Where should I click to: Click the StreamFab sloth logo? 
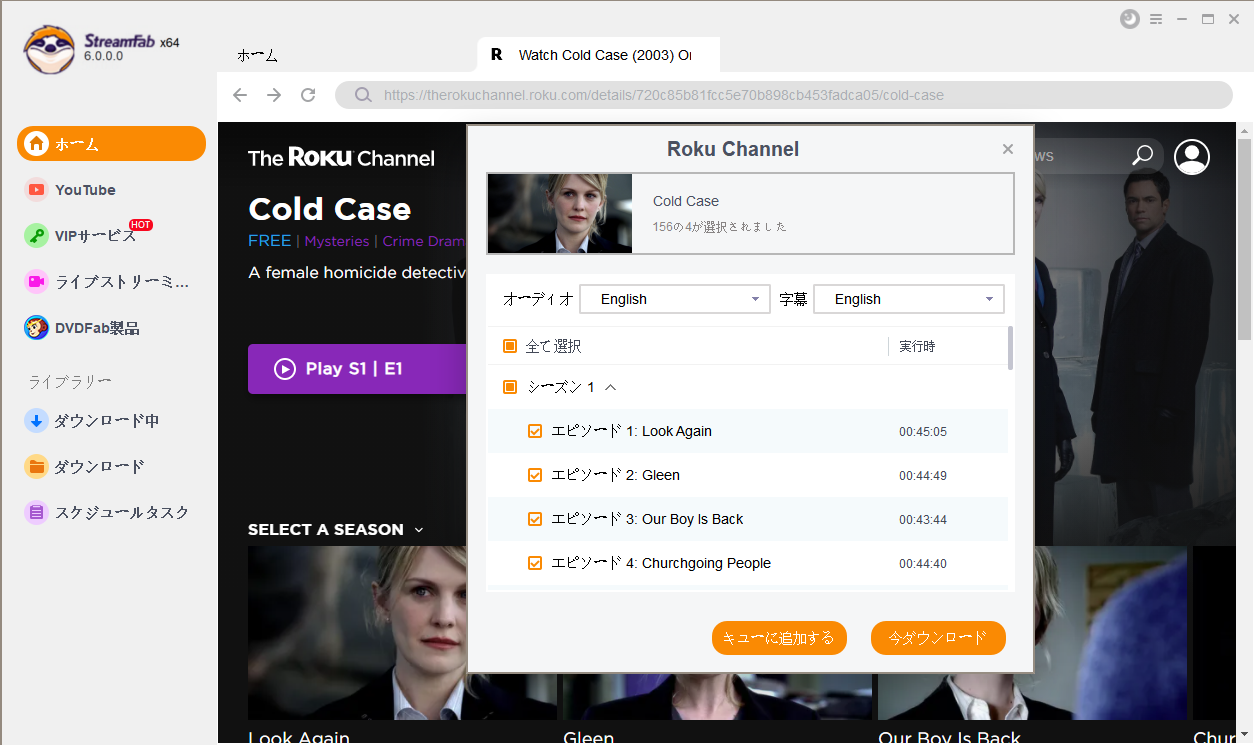pos(49,49)
